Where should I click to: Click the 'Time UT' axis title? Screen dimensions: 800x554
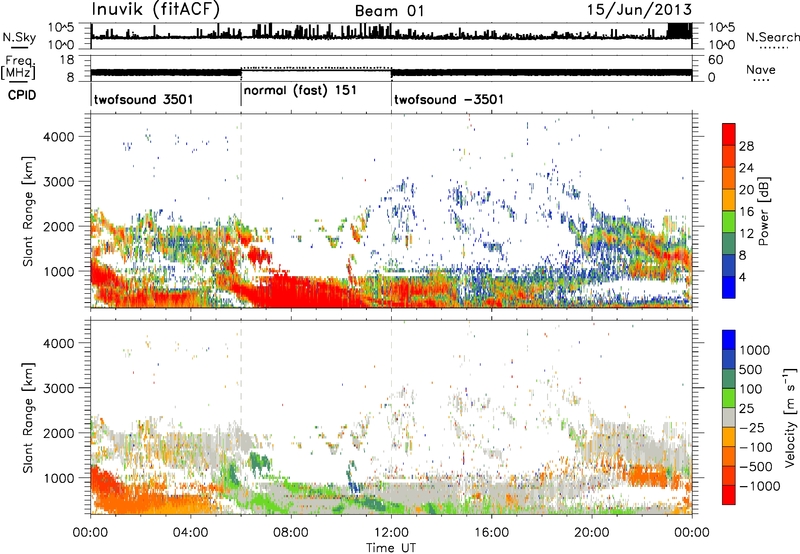coord(391,548)
